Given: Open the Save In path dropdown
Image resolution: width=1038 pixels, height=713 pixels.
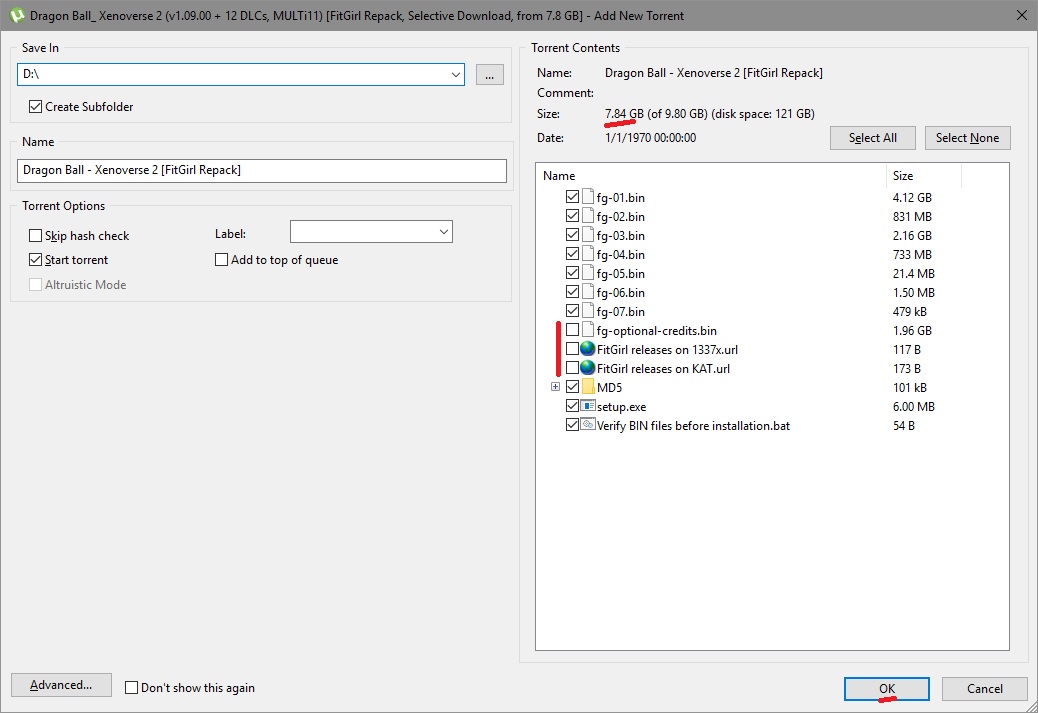Looking at the screenshot, I should 455,74.
